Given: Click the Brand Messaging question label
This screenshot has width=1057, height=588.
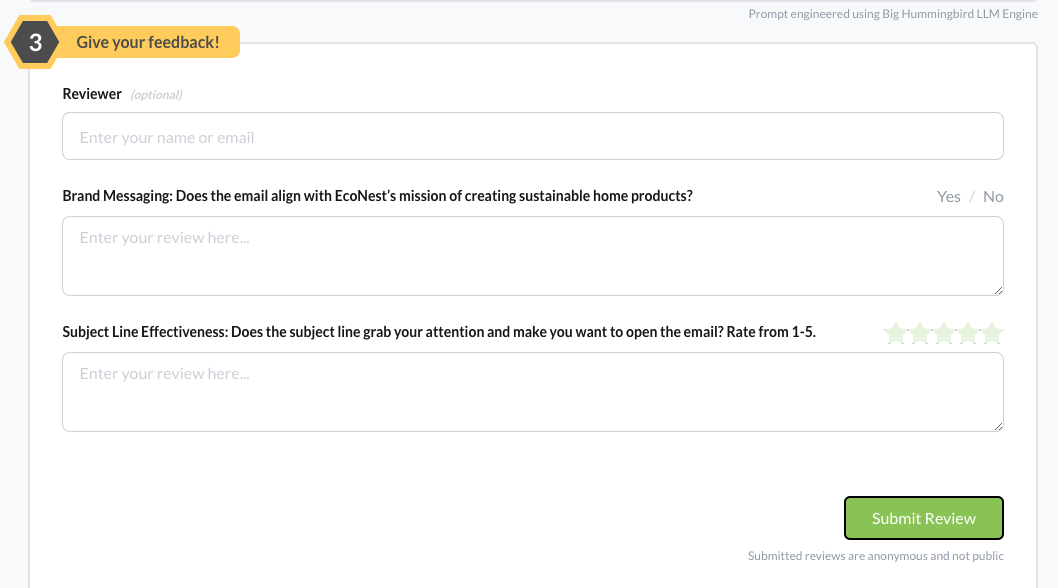Looking at the screenshot, I should point(377,196).
